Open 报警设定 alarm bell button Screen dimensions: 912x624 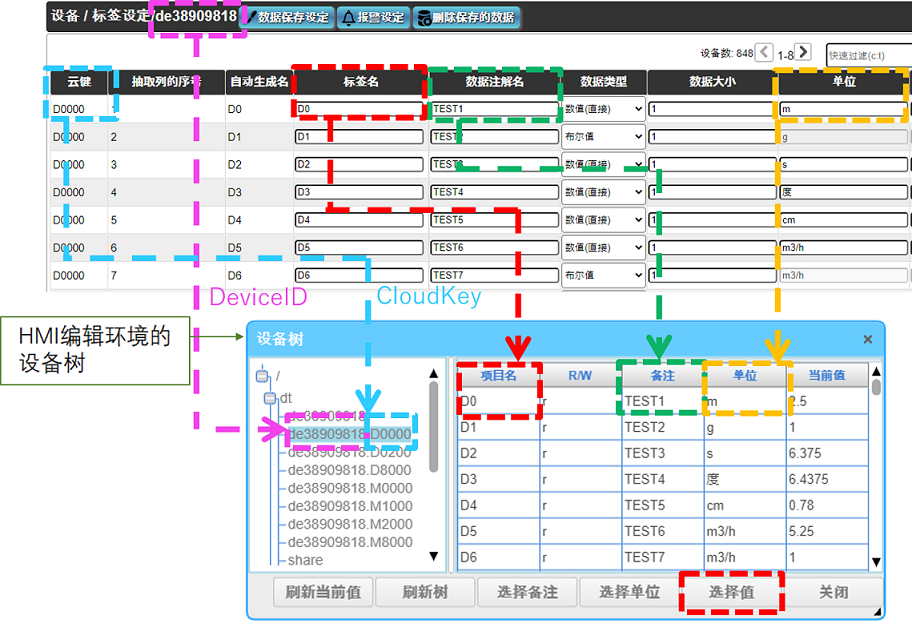374,17
